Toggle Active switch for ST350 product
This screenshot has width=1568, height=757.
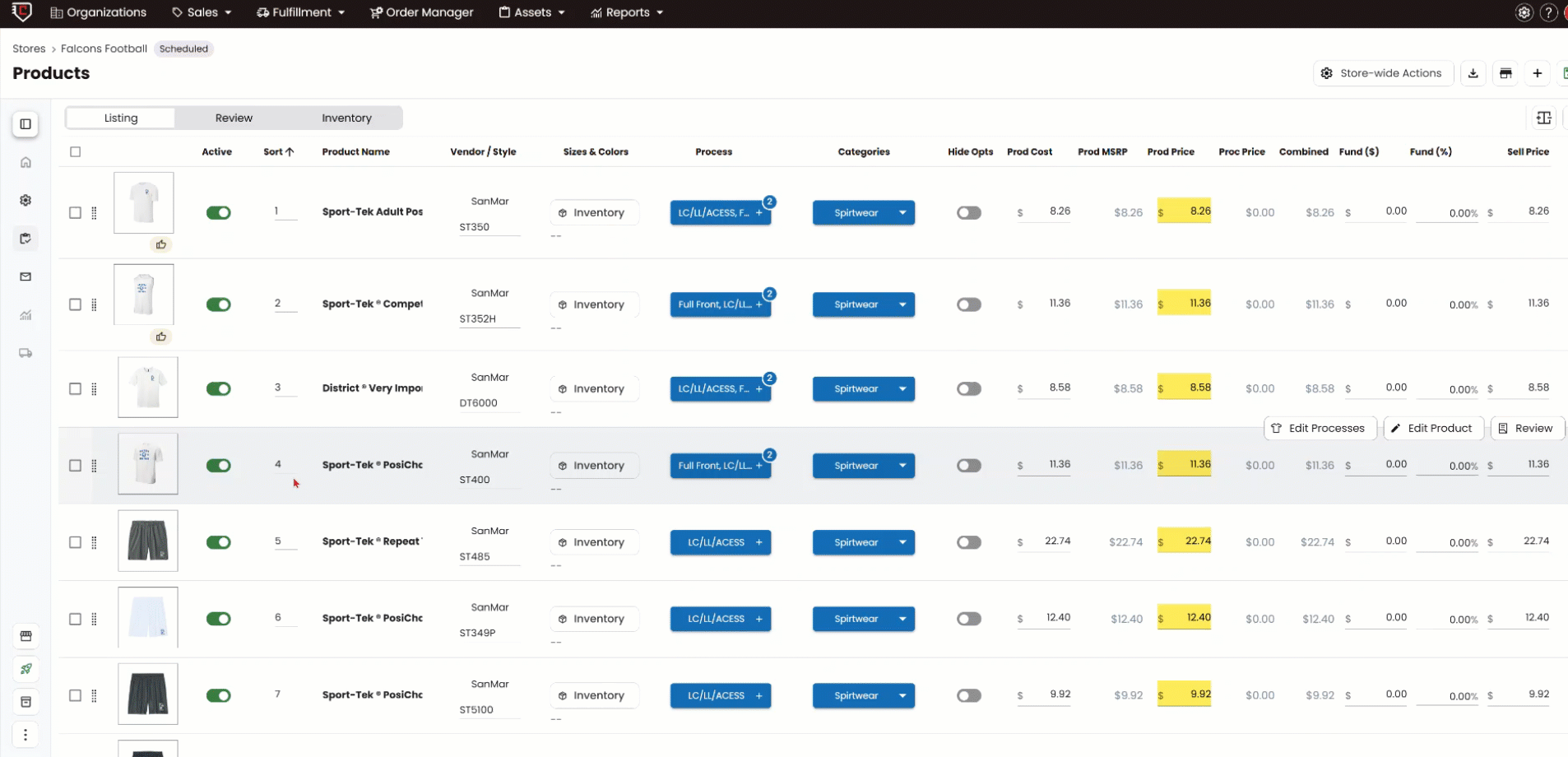coord(218,213)
